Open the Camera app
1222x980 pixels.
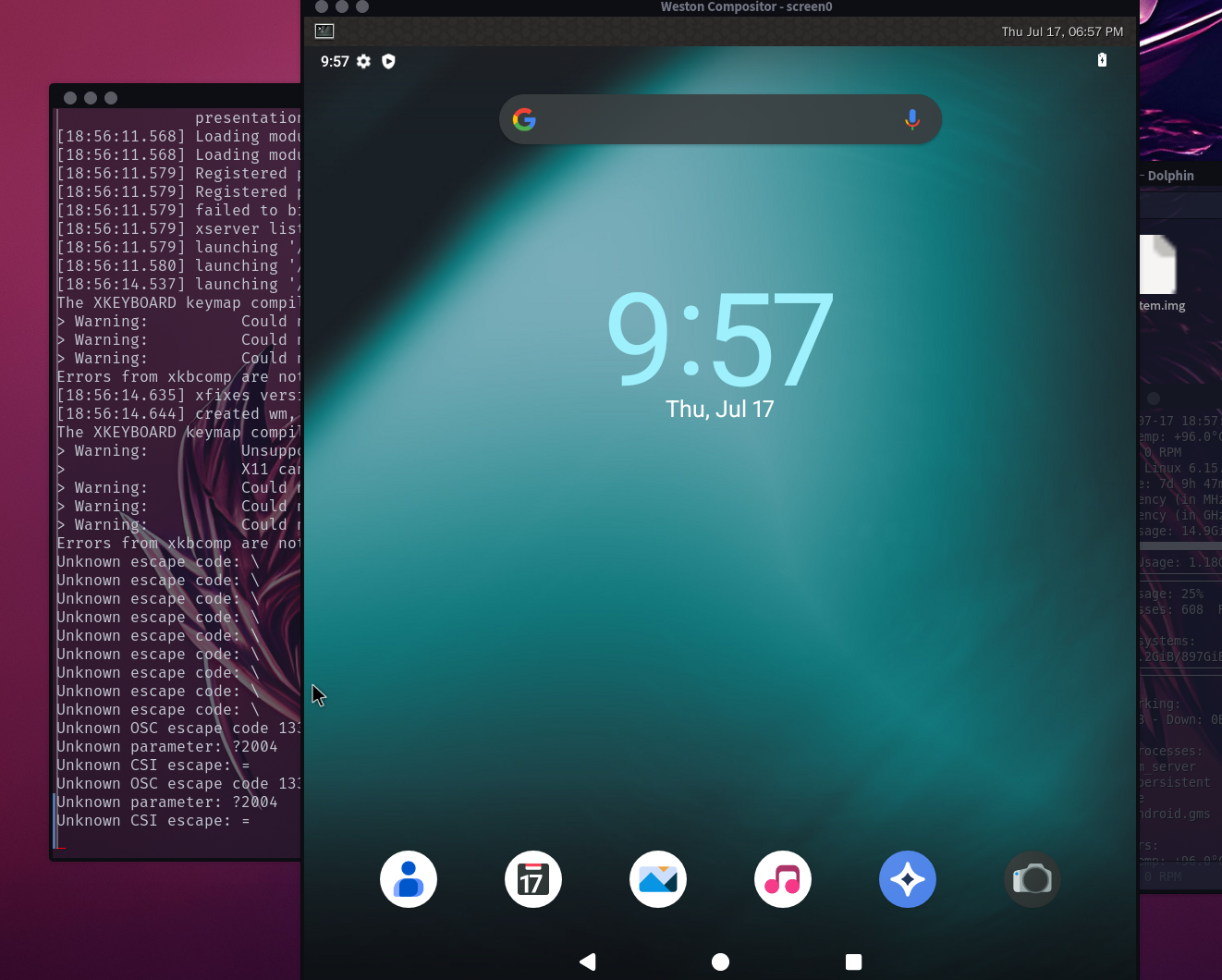pos(1032,879)
